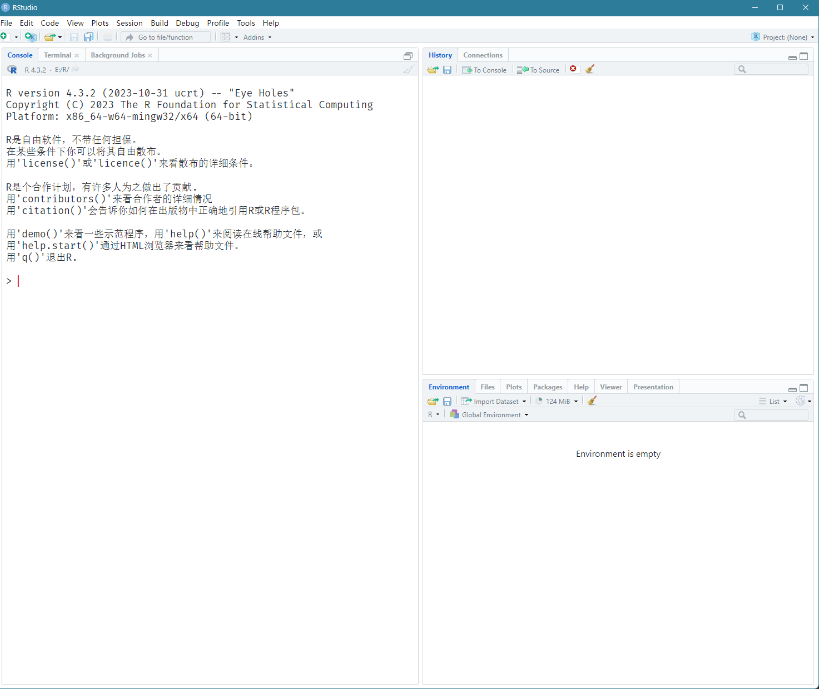819x689 pixels.
Task: Click the Go to file/function field
Action: pyautogui.click(x=166, y=37)
